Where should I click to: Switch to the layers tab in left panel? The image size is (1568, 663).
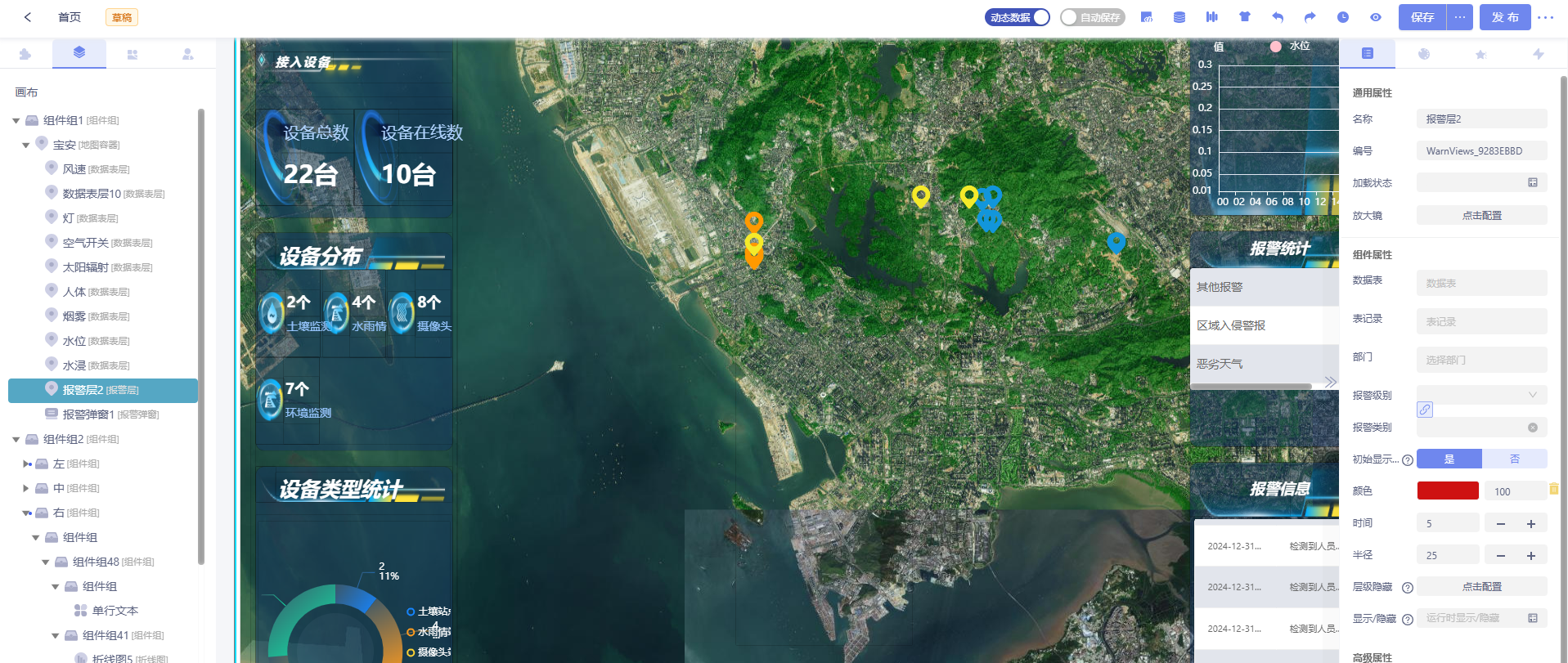(x=79, y=52)
